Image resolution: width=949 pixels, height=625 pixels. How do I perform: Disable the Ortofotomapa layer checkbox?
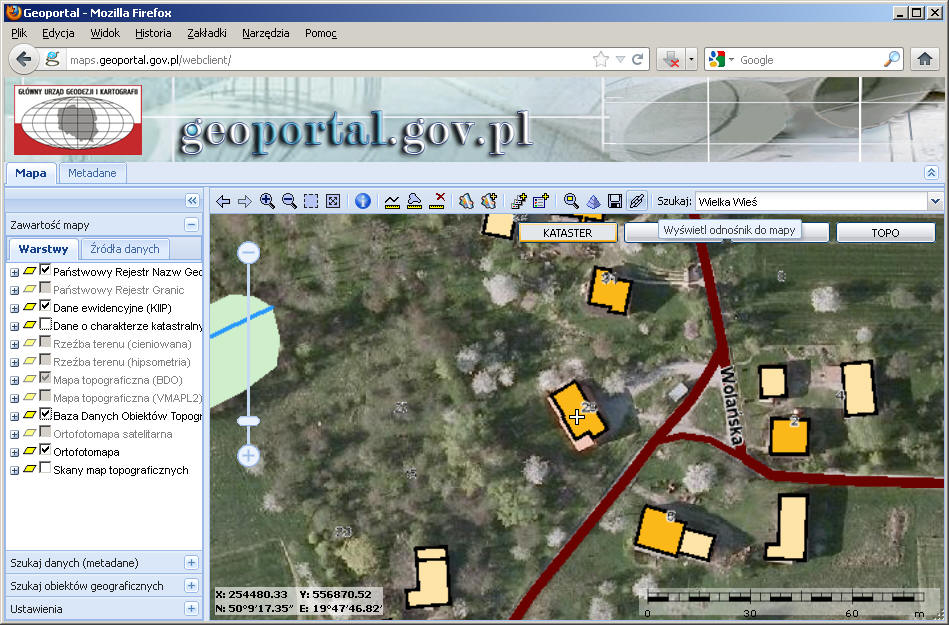[45, 450]
